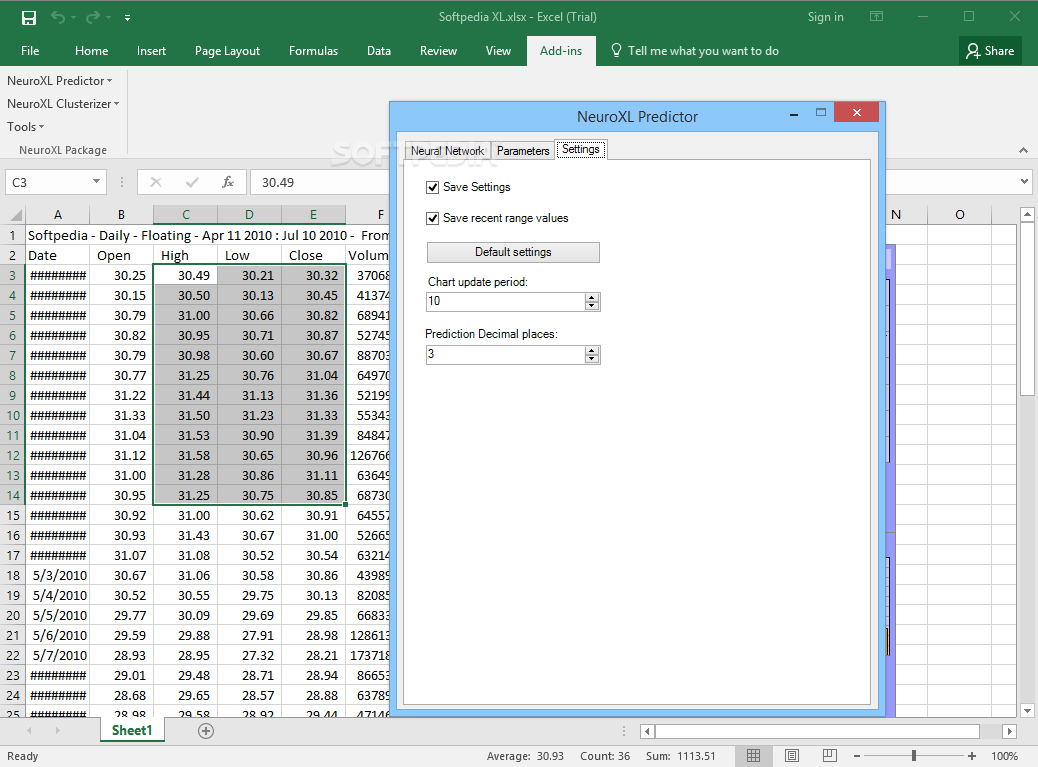Click the zoom out minus icon

(x=857, y=756)
